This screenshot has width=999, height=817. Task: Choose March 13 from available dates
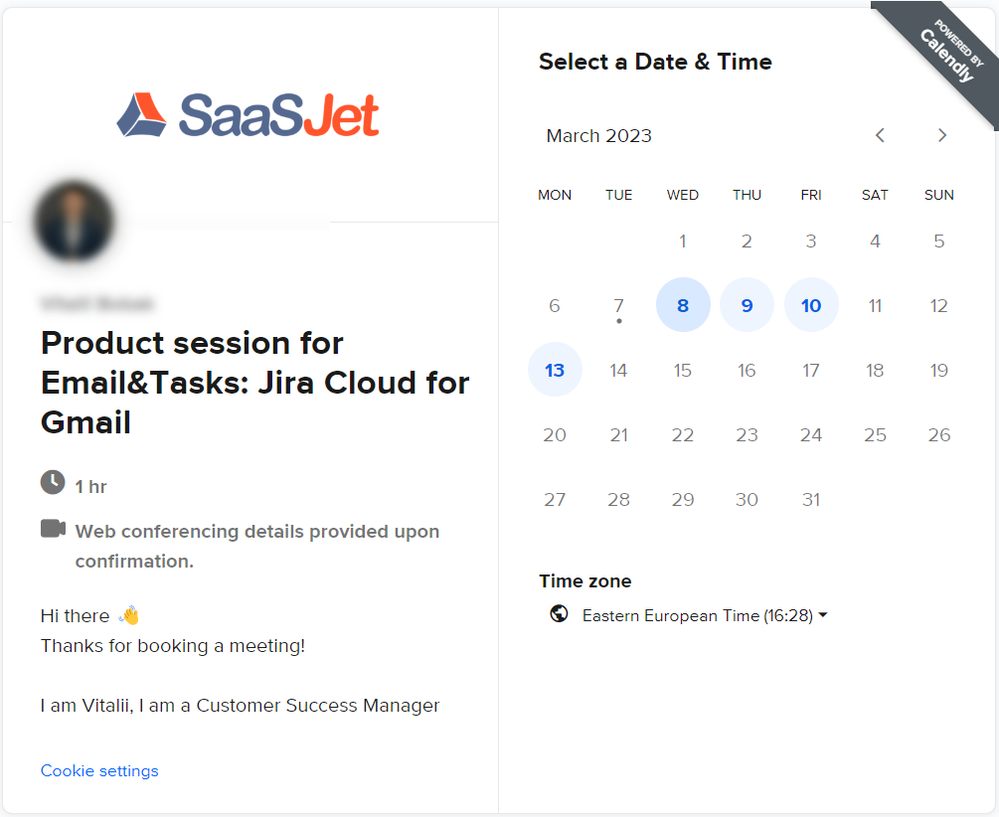(x=555, y=369)
